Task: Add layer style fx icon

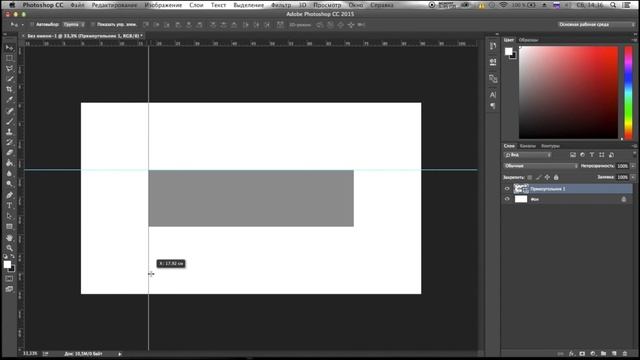Action: 571,353
